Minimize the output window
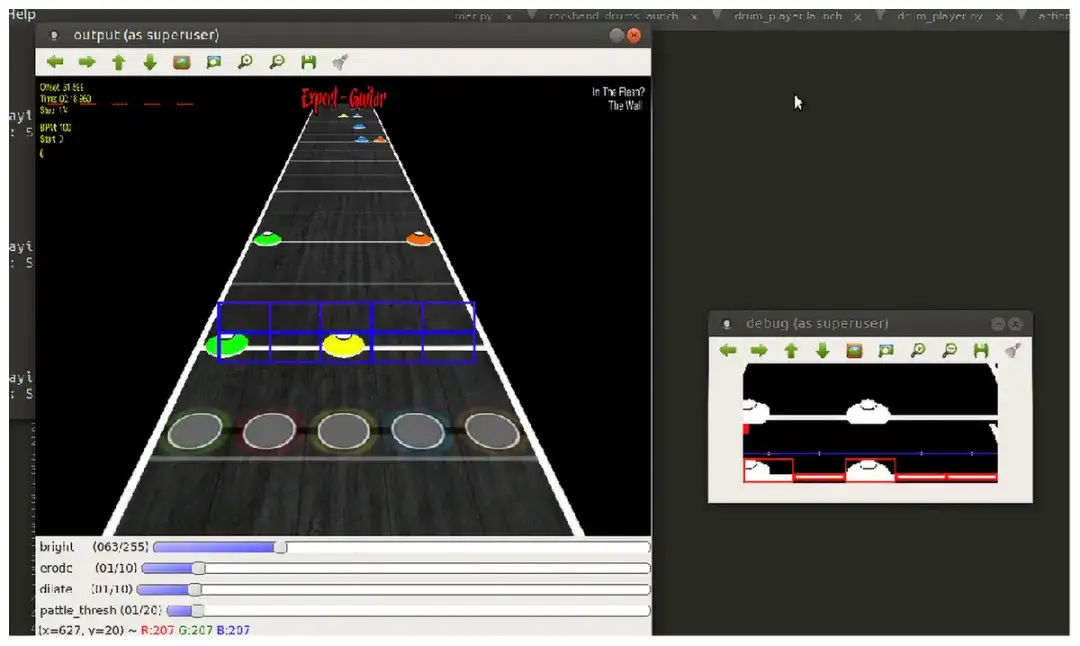This screenshot has height=646, width=1080. point(617,35)
